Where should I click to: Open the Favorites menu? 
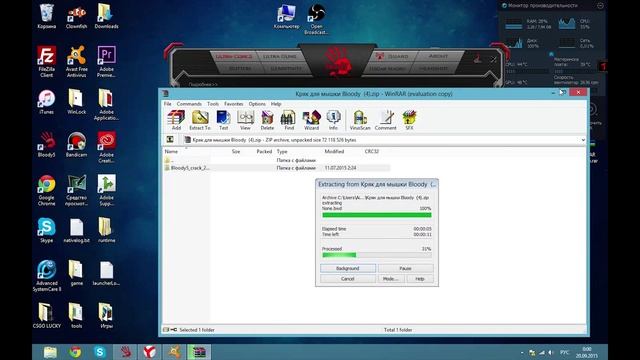tap(233, 104)
